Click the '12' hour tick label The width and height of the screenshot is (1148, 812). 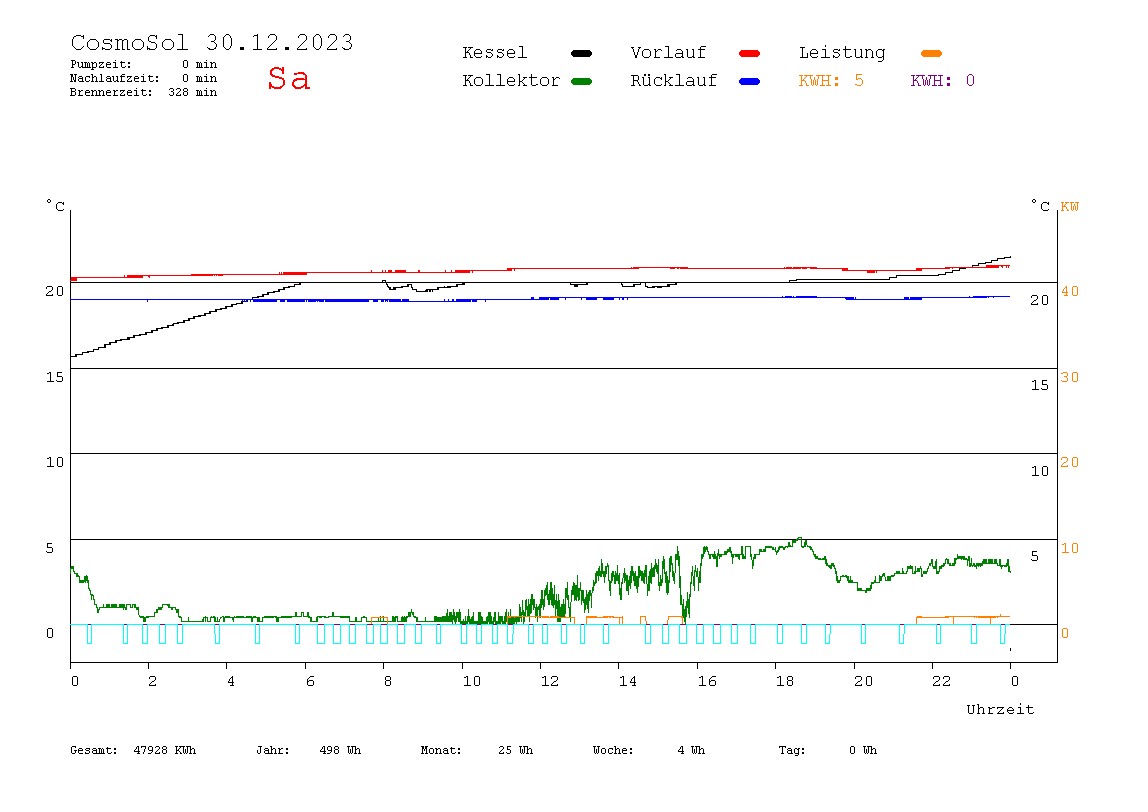(x=550, y=682)
